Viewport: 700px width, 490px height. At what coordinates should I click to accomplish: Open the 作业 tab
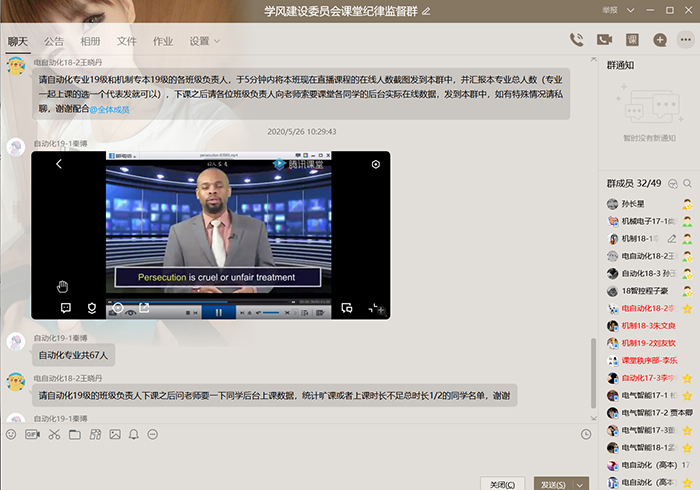pos(163,42)
